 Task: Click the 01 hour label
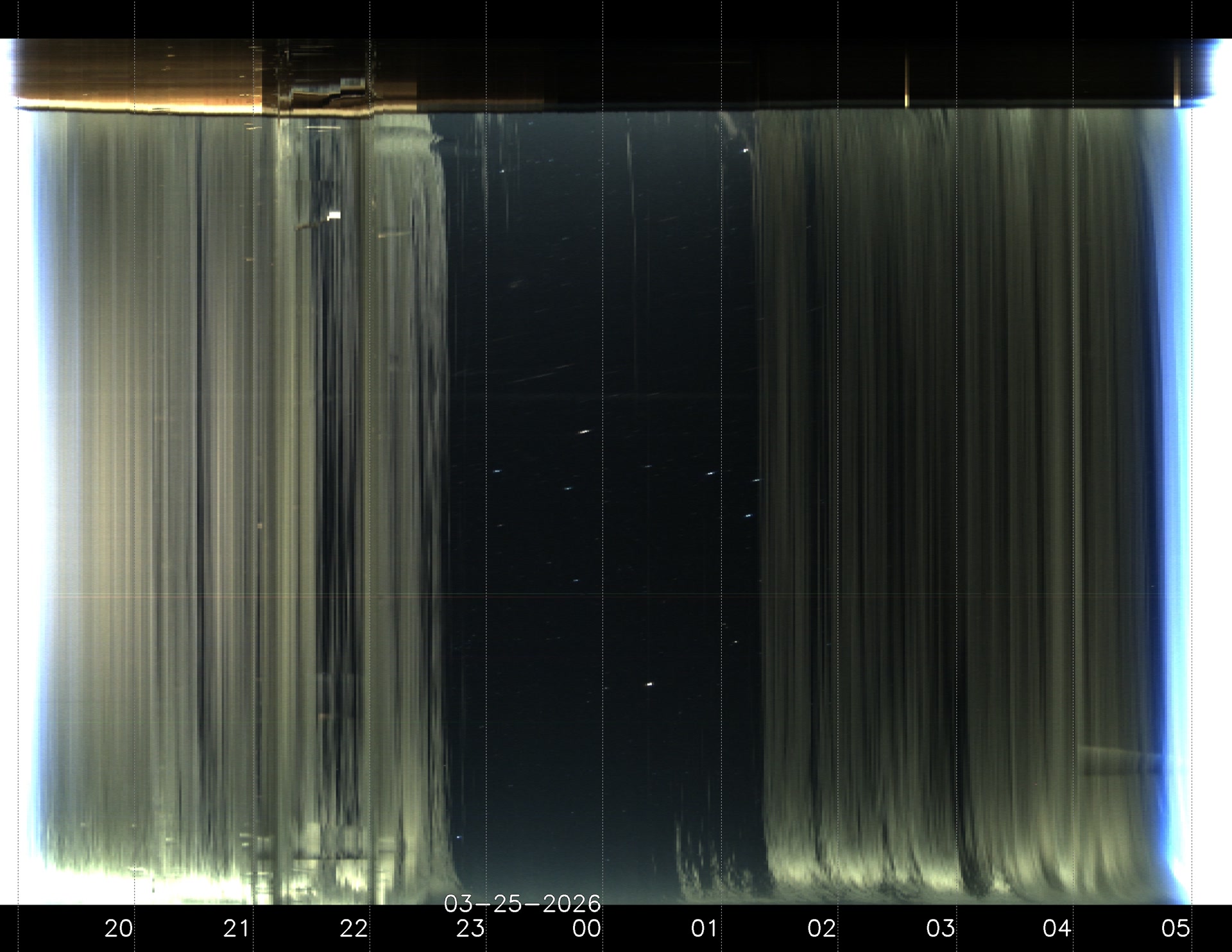coord(705,928)
